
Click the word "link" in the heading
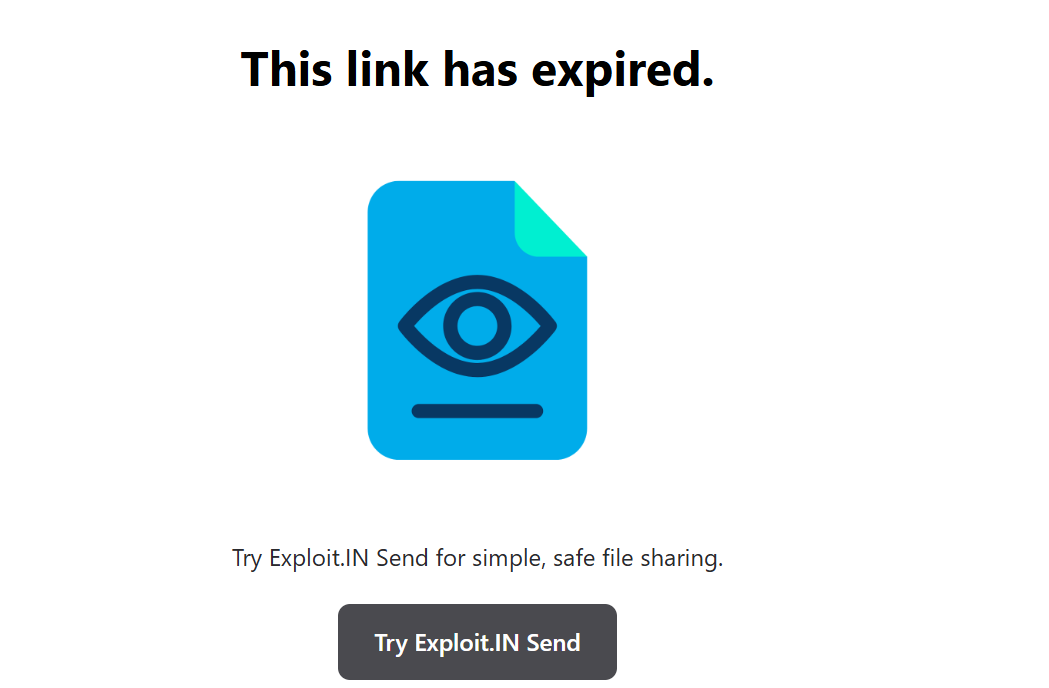(387, 69)
